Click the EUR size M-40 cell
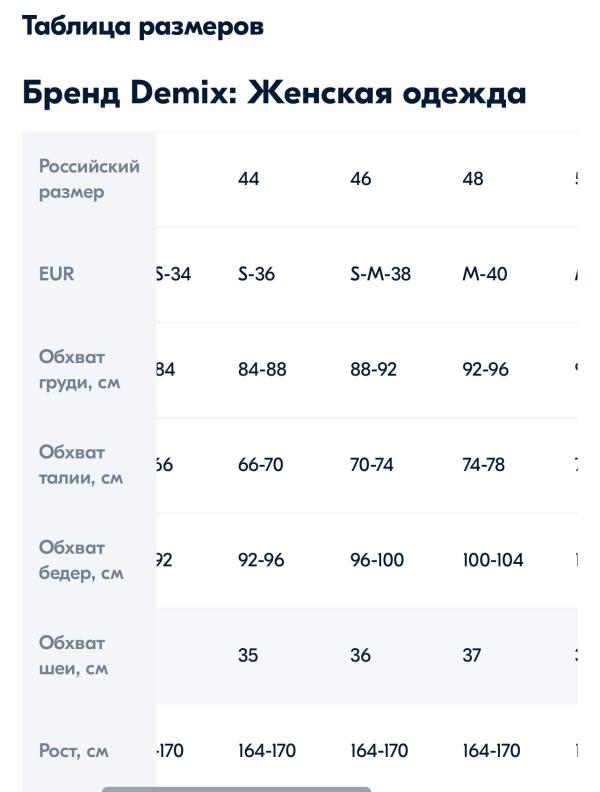 [x=485, y=274]
